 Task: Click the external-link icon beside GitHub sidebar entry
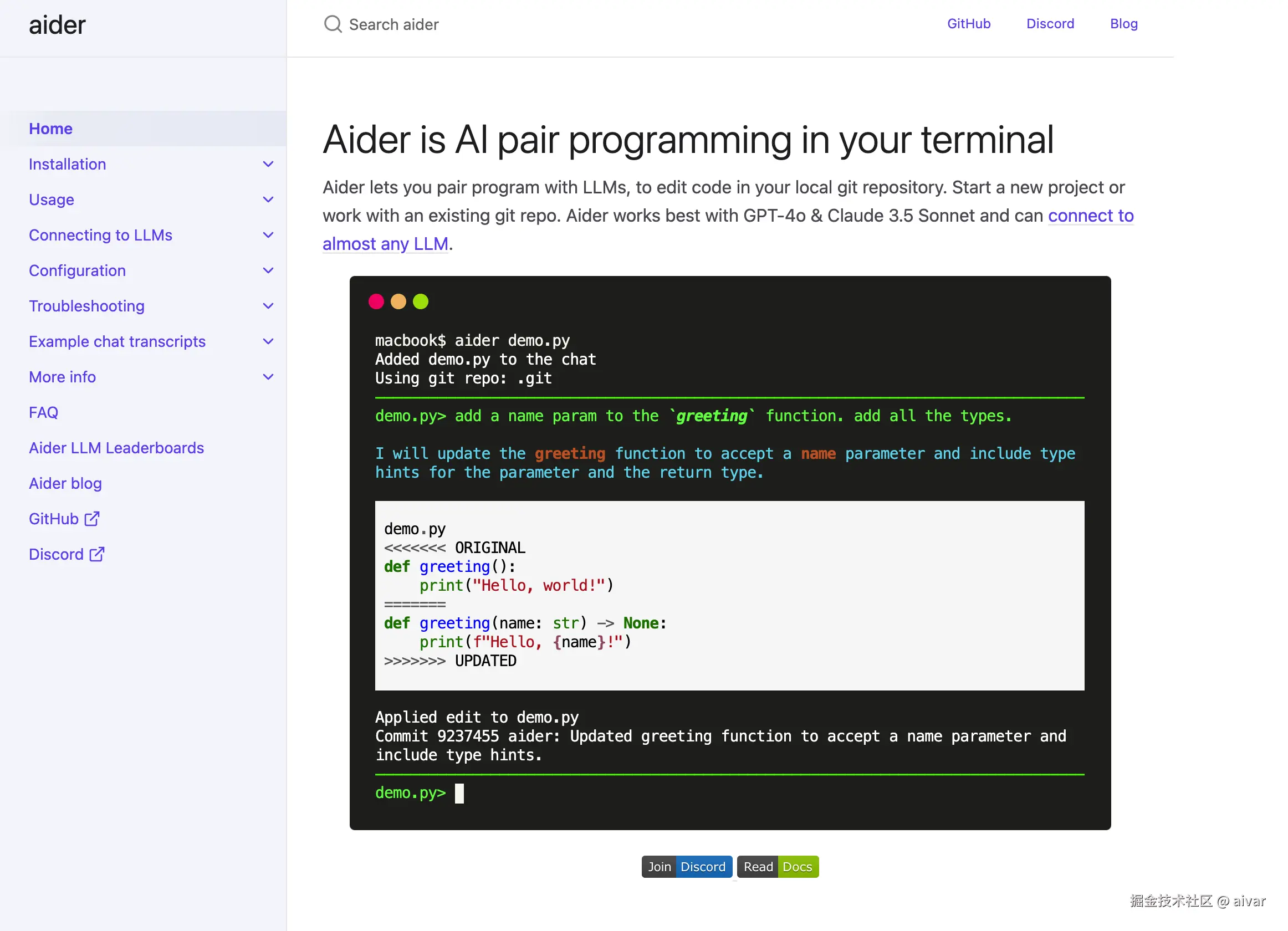(x=92, y=518)
